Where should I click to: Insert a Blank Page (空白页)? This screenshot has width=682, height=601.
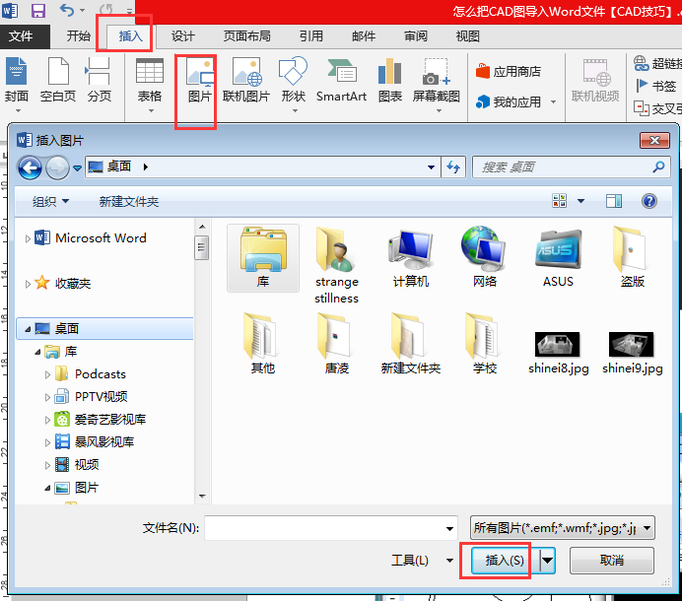tap(58, 80)
